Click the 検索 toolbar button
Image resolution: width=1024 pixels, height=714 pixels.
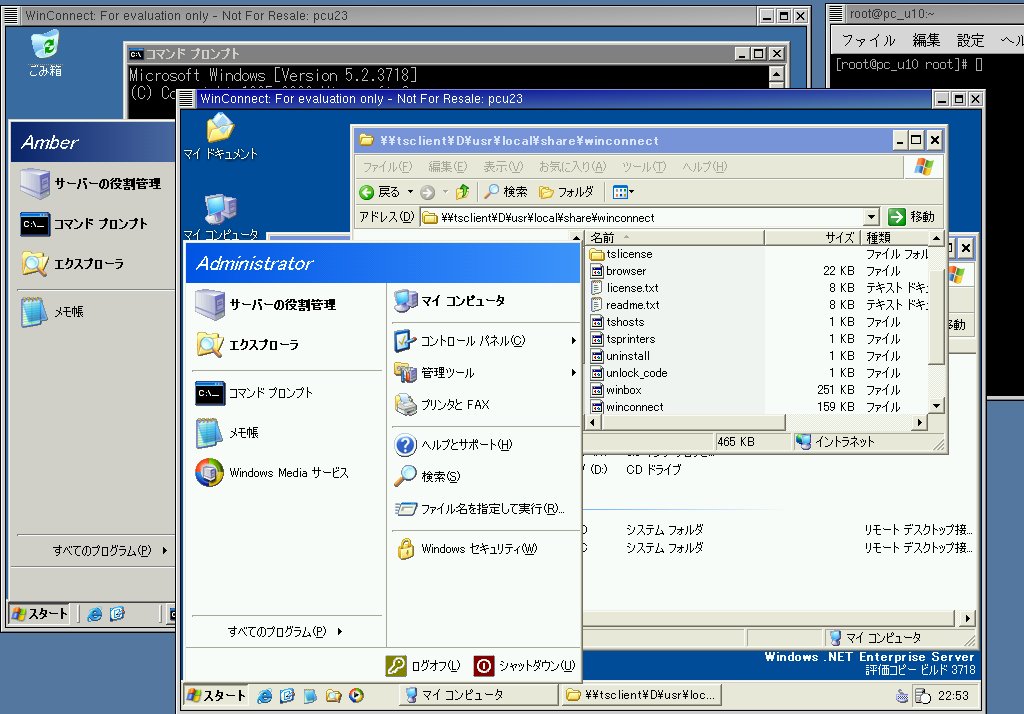tap(506, 191)
